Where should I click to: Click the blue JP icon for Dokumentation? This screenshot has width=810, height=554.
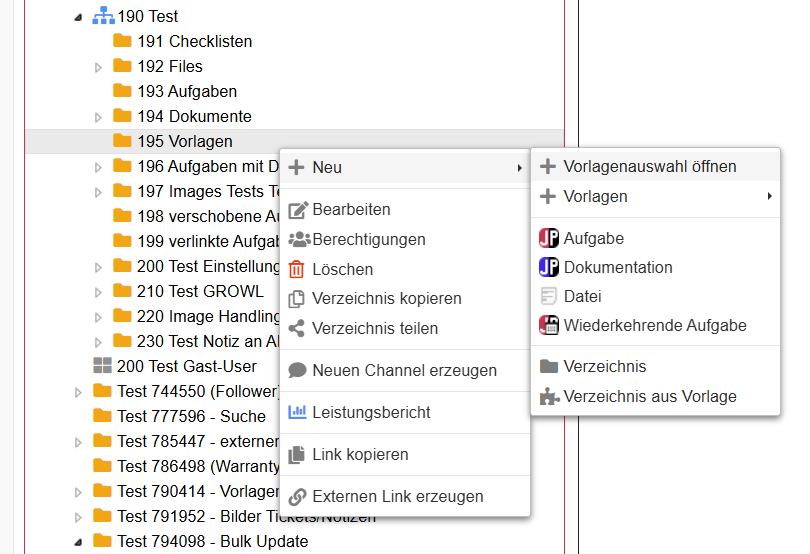coord(549,267)
